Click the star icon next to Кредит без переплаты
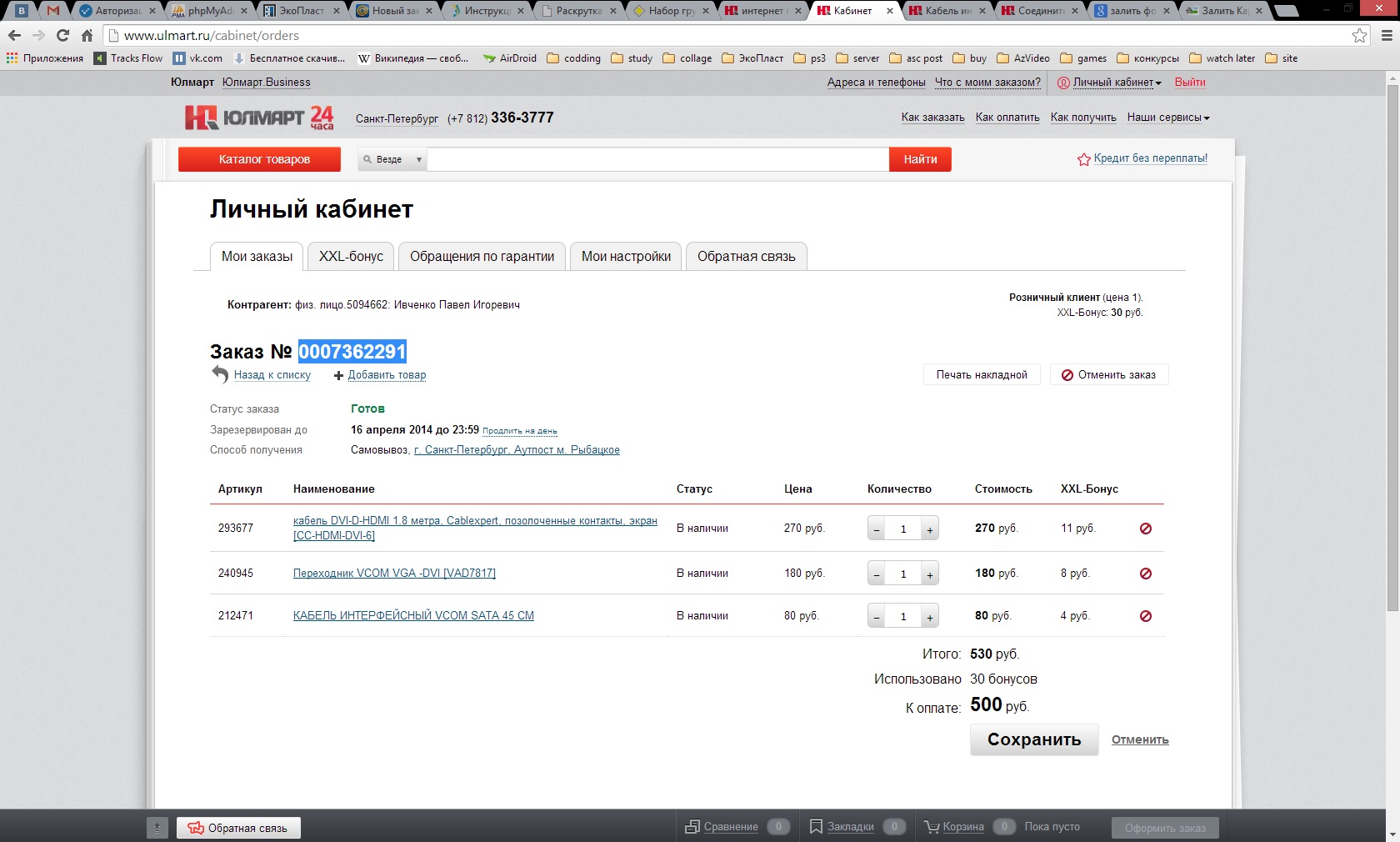Image resolution: width=1400 pixels, height=842 pixels. (x=1083, y=159)
